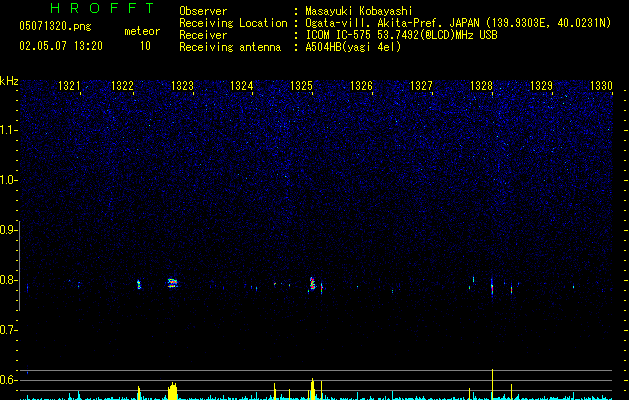Click the 0.6 kHz frequency label
Screen dimensions: 629x400
click(x=8, y=380)
